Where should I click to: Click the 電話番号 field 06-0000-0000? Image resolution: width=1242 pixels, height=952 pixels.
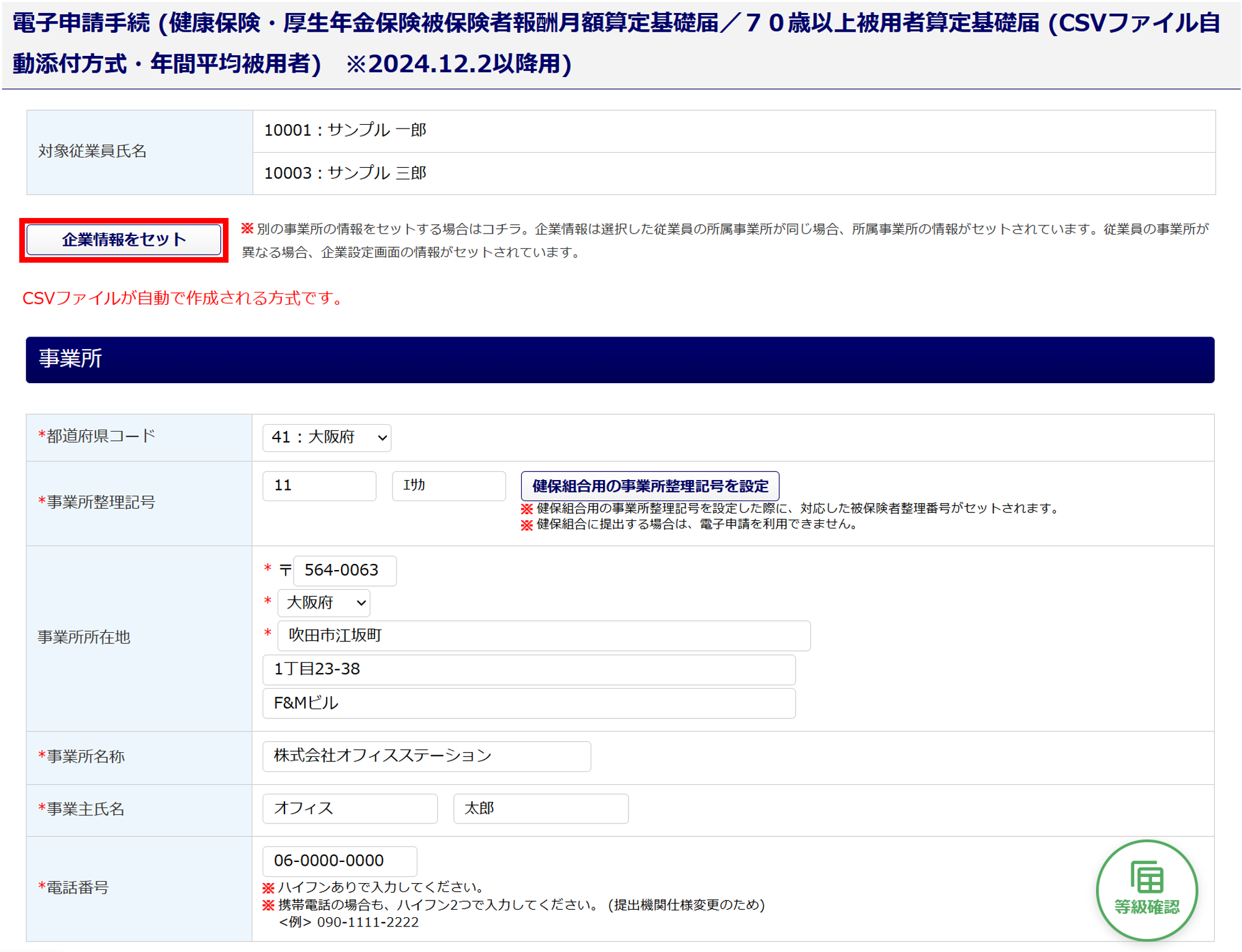point(339,861)
